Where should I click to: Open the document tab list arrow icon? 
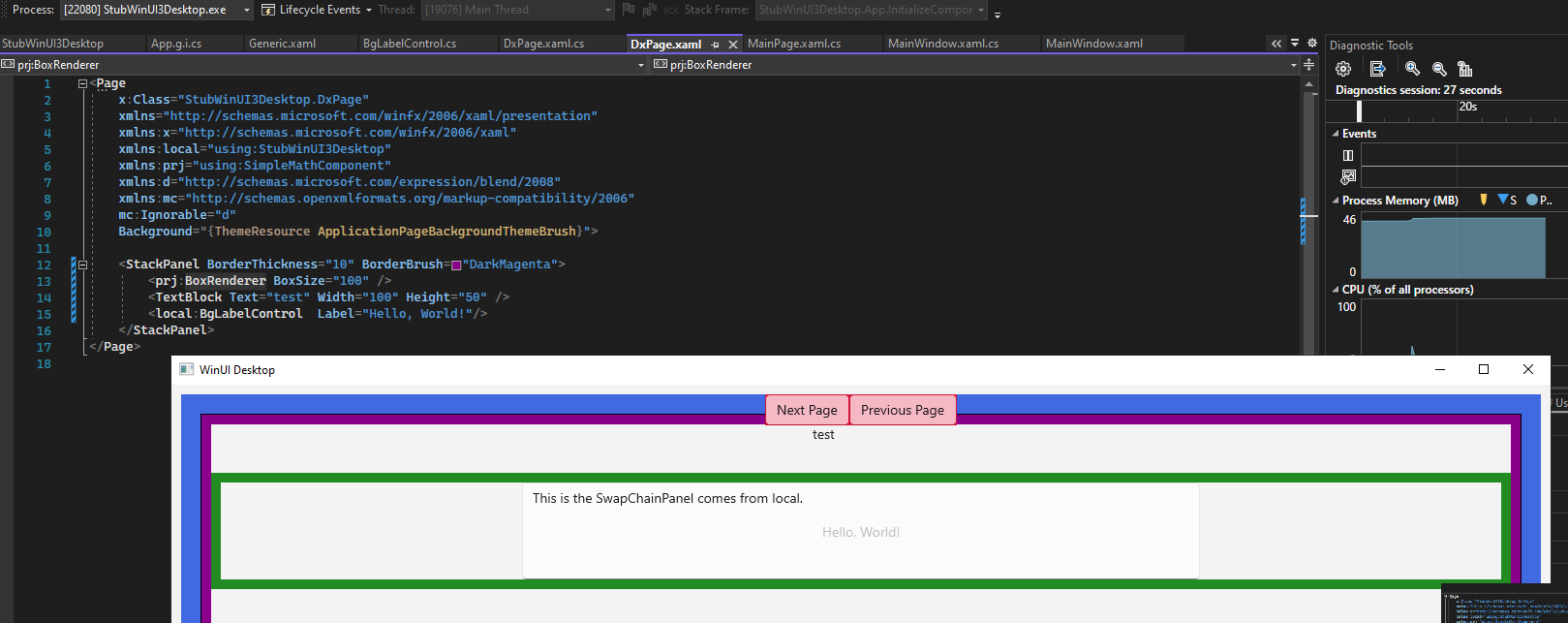click(1295, 44)
